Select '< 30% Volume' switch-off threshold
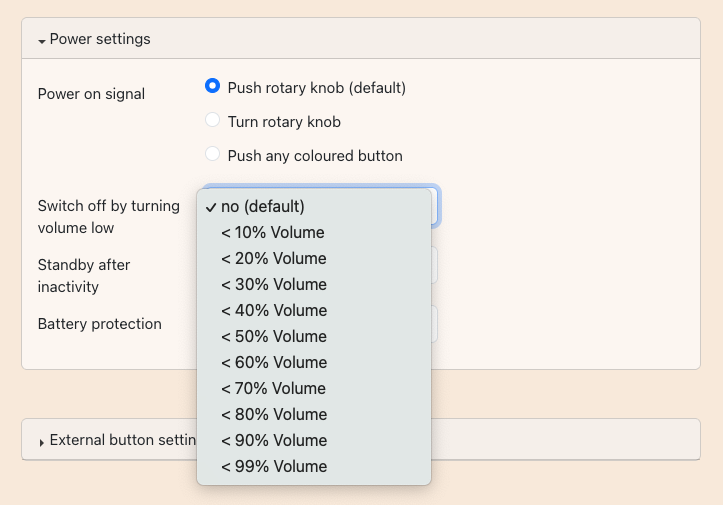The image size is (723, 505). (273, 284)
